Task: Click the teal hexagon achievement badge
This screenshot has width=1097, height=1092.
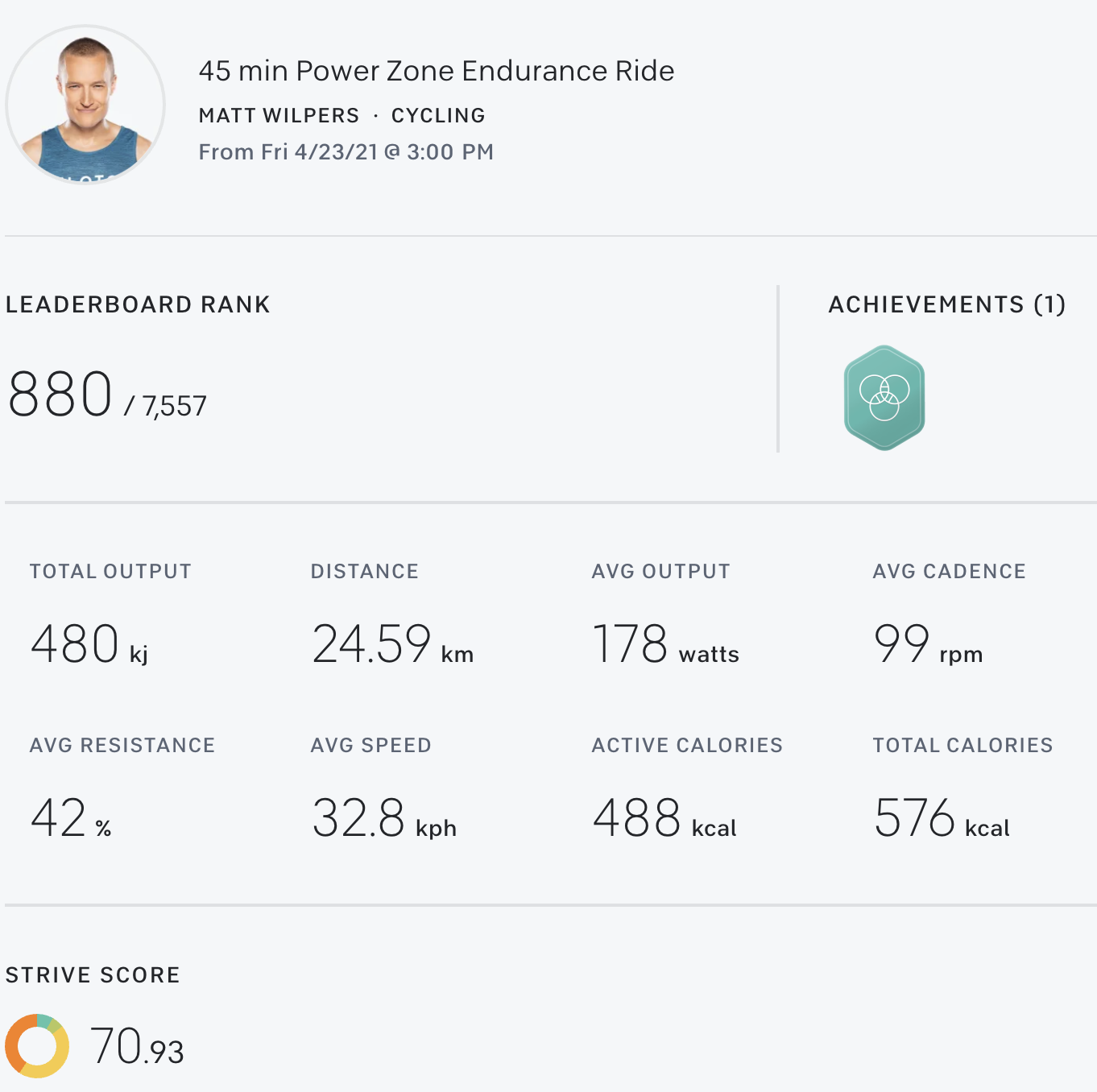Action: [x=884, y=398]
